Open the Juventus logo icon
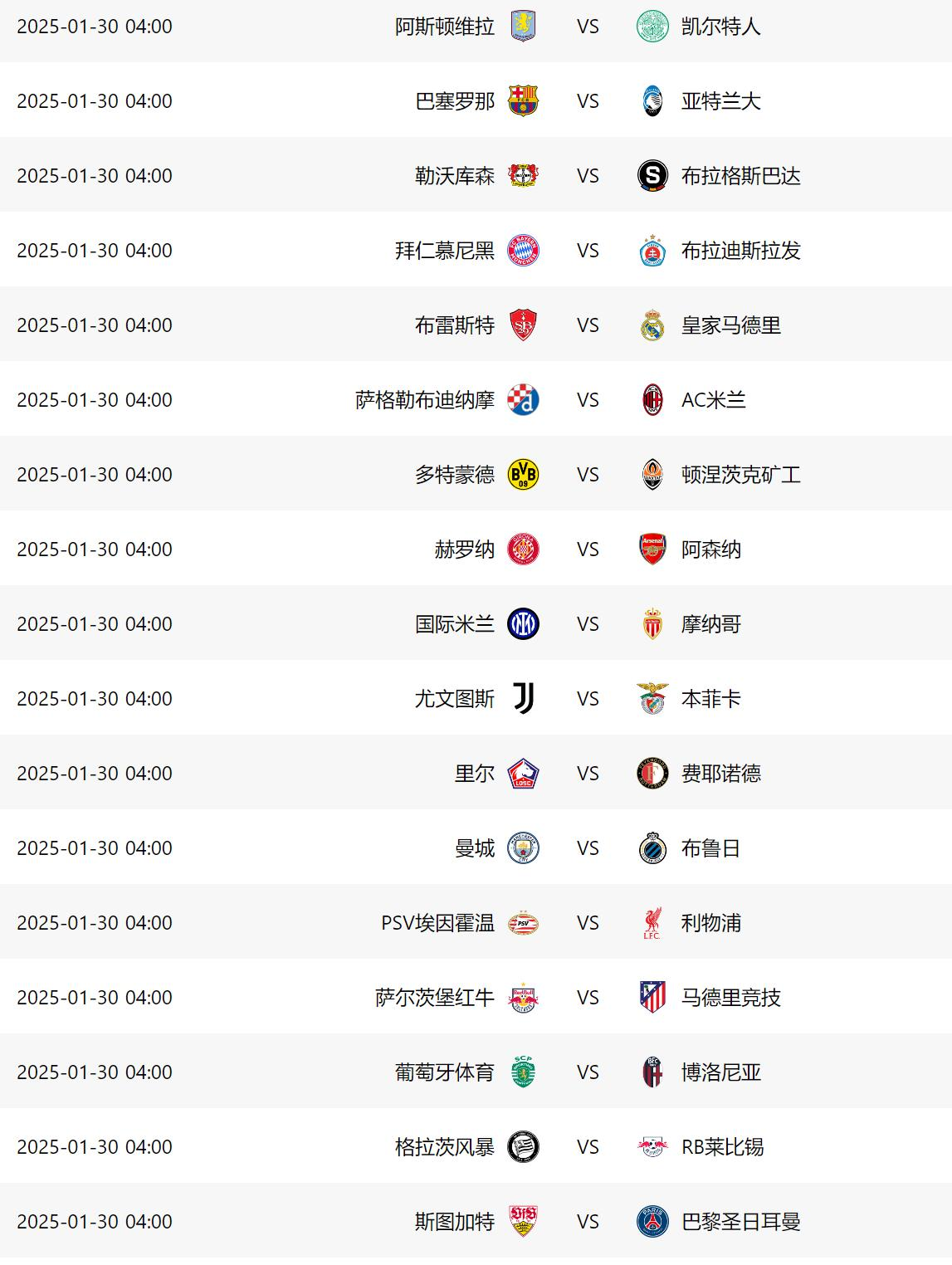This screenshot has width=952, height=1265. coord(523,699)
